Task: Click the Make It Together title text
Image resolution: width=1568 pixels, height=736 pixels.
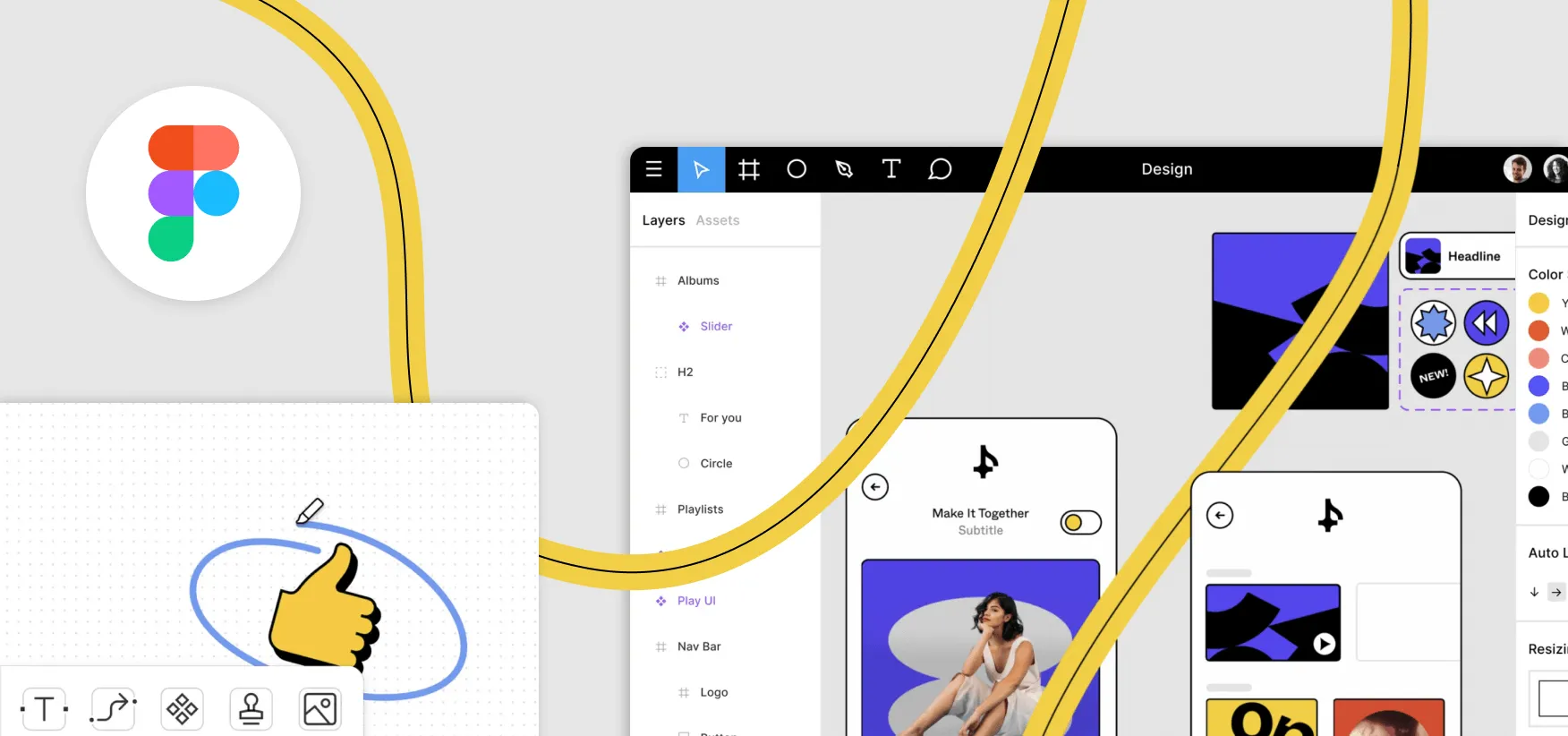Action: pyautogui.click(x=980, y=513)
